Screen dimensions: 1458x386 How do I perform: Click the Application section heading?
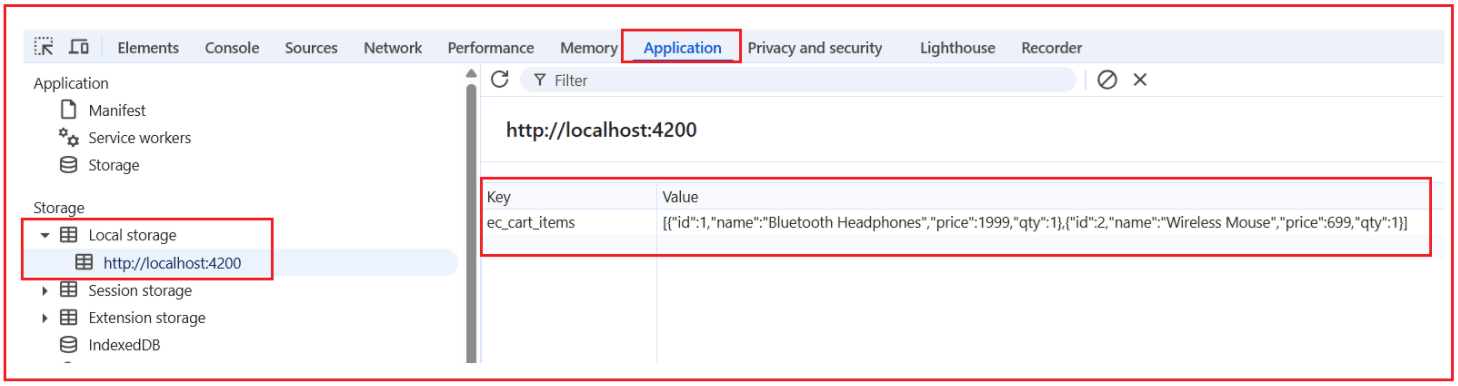coord(71,83)
